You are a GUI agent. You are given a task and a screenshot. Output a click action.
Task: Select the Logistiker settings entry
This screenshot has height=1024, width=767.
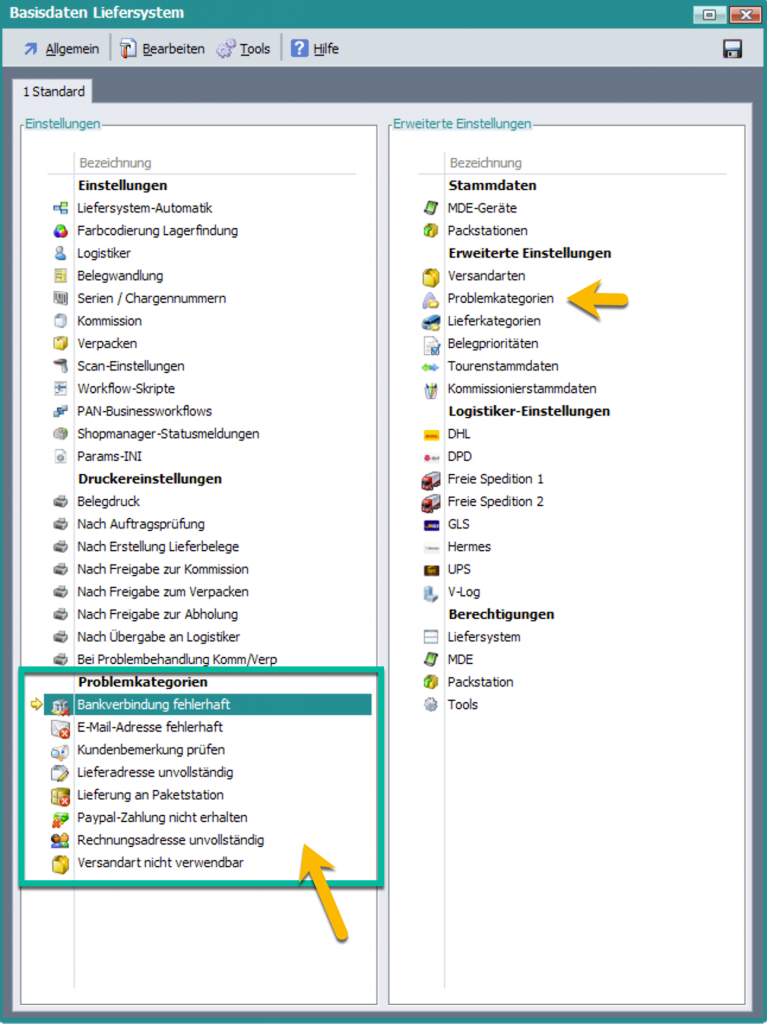point(104,253)
